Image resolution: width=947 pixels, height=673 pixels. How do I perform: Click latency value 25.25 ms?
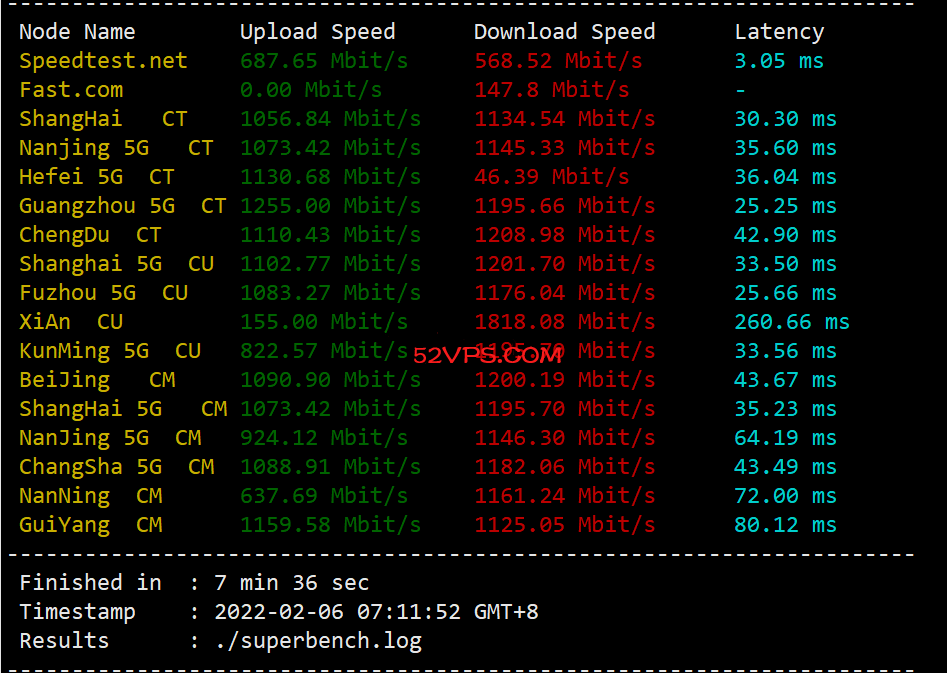point(786,206)
